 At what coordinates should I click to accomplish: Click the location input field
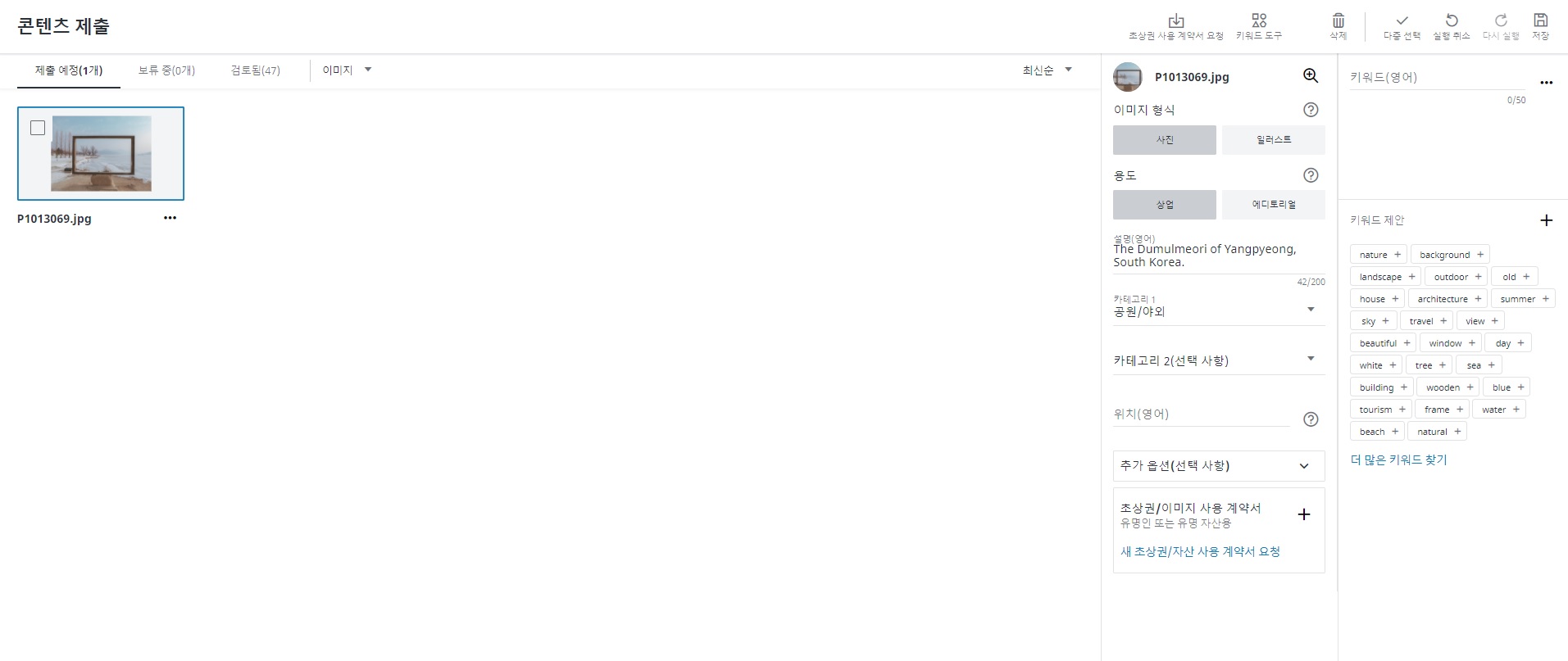coord(1202,414)
